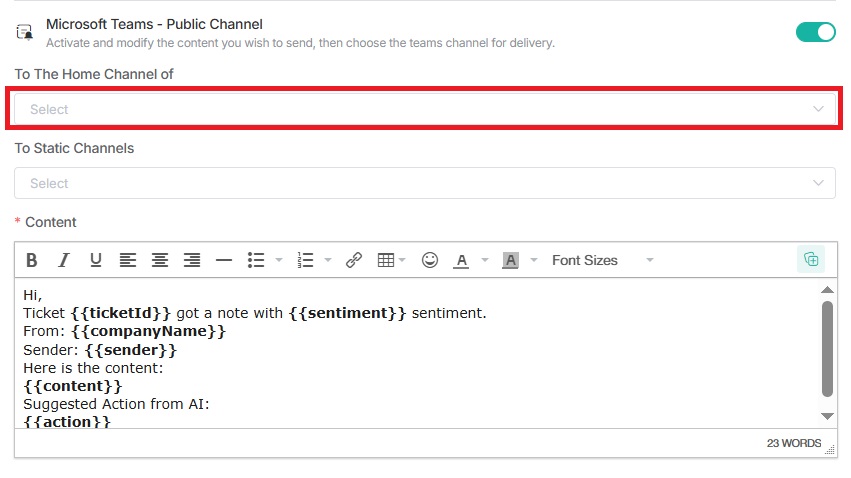Click the {{ticketId}} variable text

coord(120,313)
